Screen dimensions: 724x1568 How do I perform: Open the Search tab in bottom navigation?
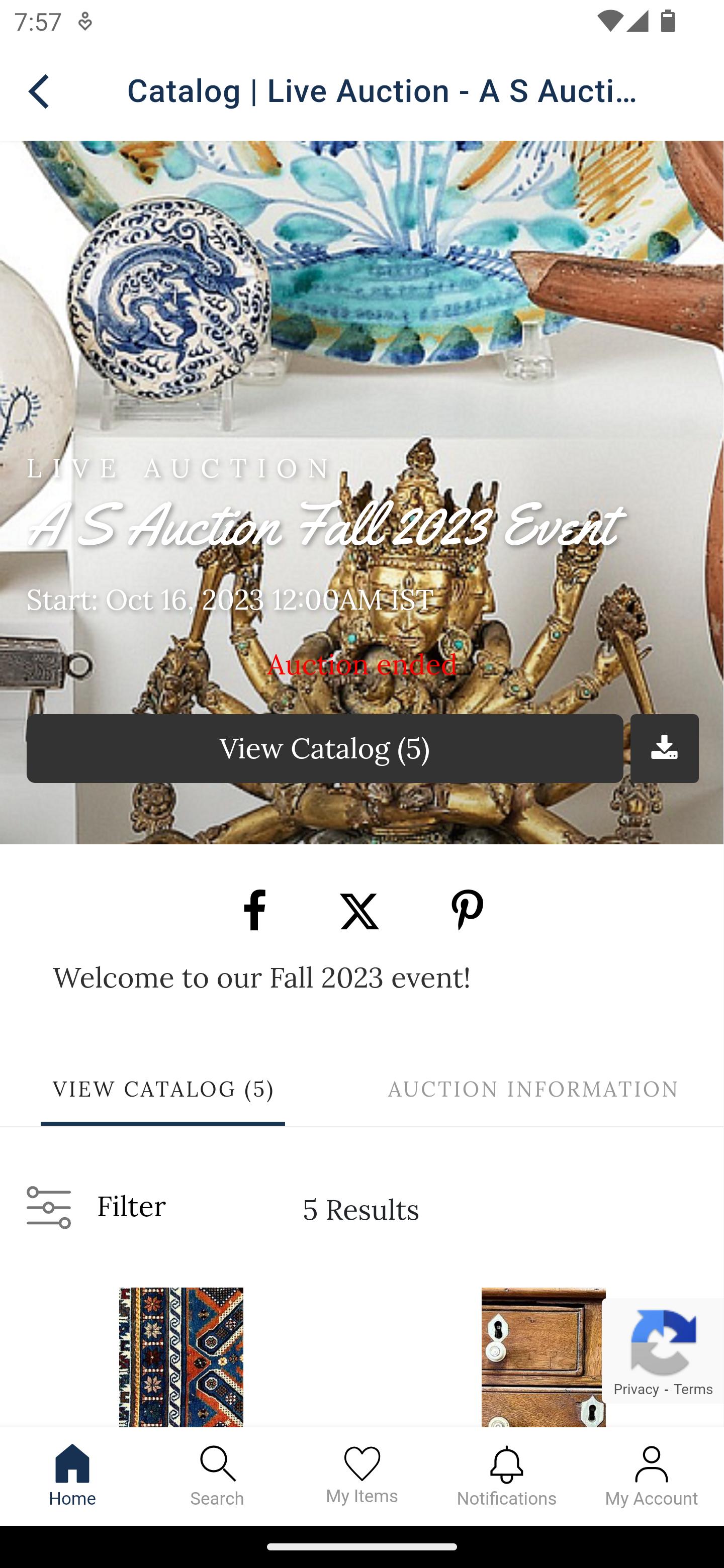point(217,1476)
